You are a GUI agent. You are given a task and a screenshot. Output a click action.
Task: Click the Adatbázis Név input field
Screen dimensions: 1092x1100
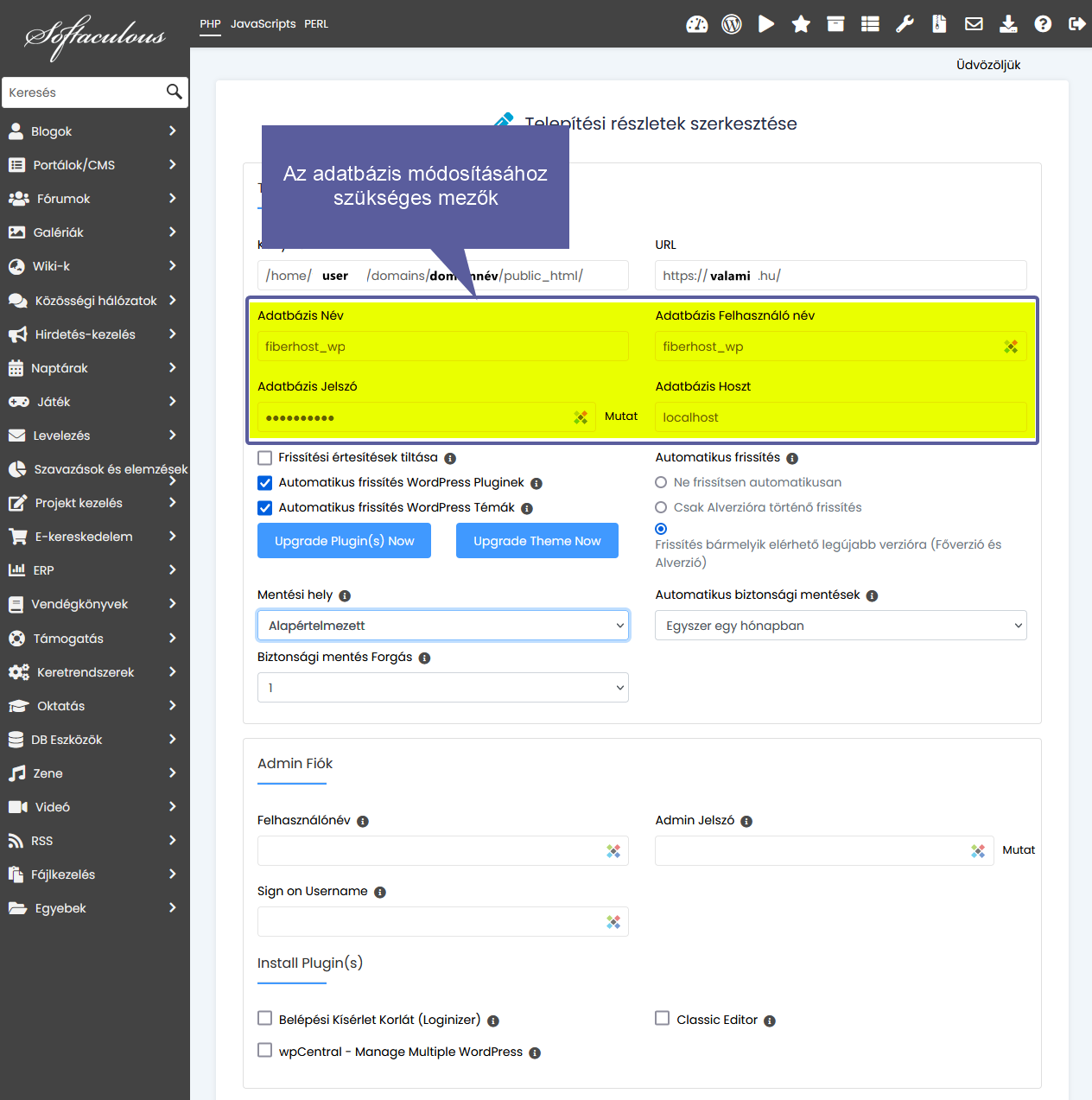pos(443,347)
